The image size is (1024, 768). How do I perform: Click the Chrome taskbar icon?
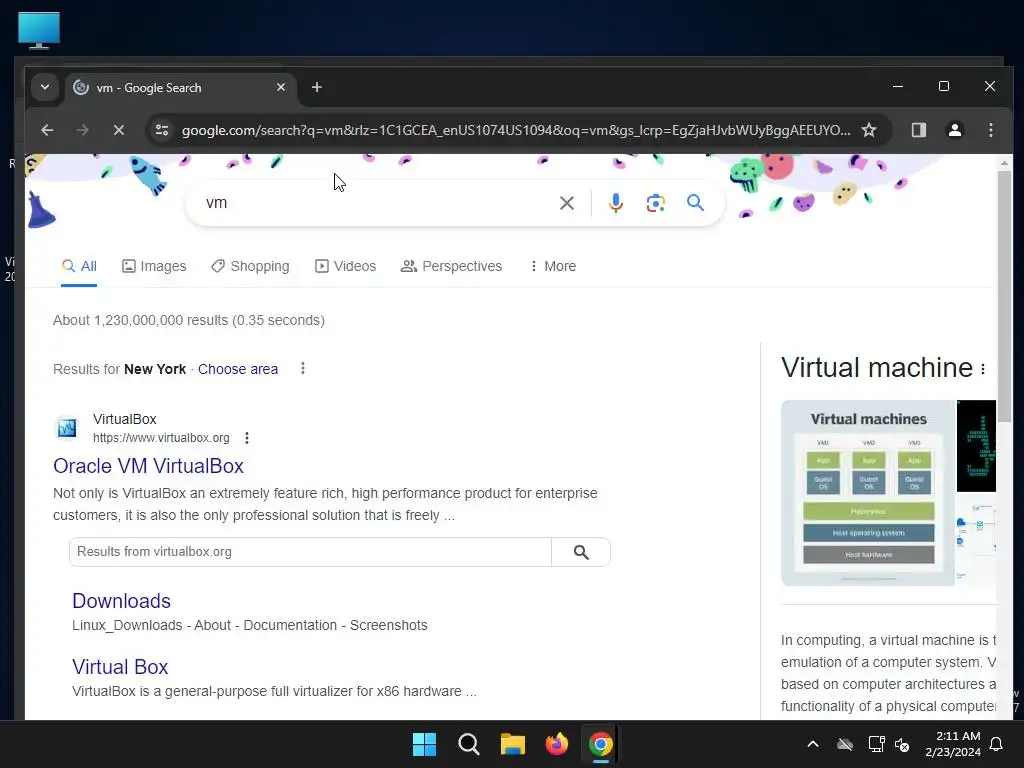(x=600, y=744)
